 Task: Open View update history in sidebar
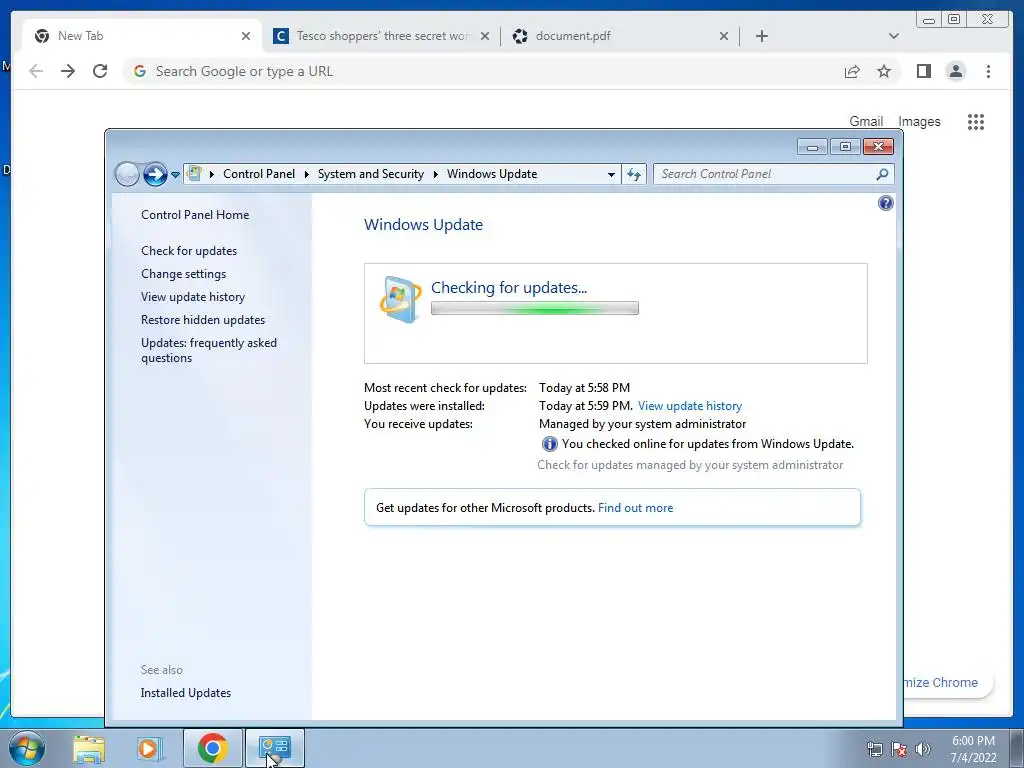[193, 296]
